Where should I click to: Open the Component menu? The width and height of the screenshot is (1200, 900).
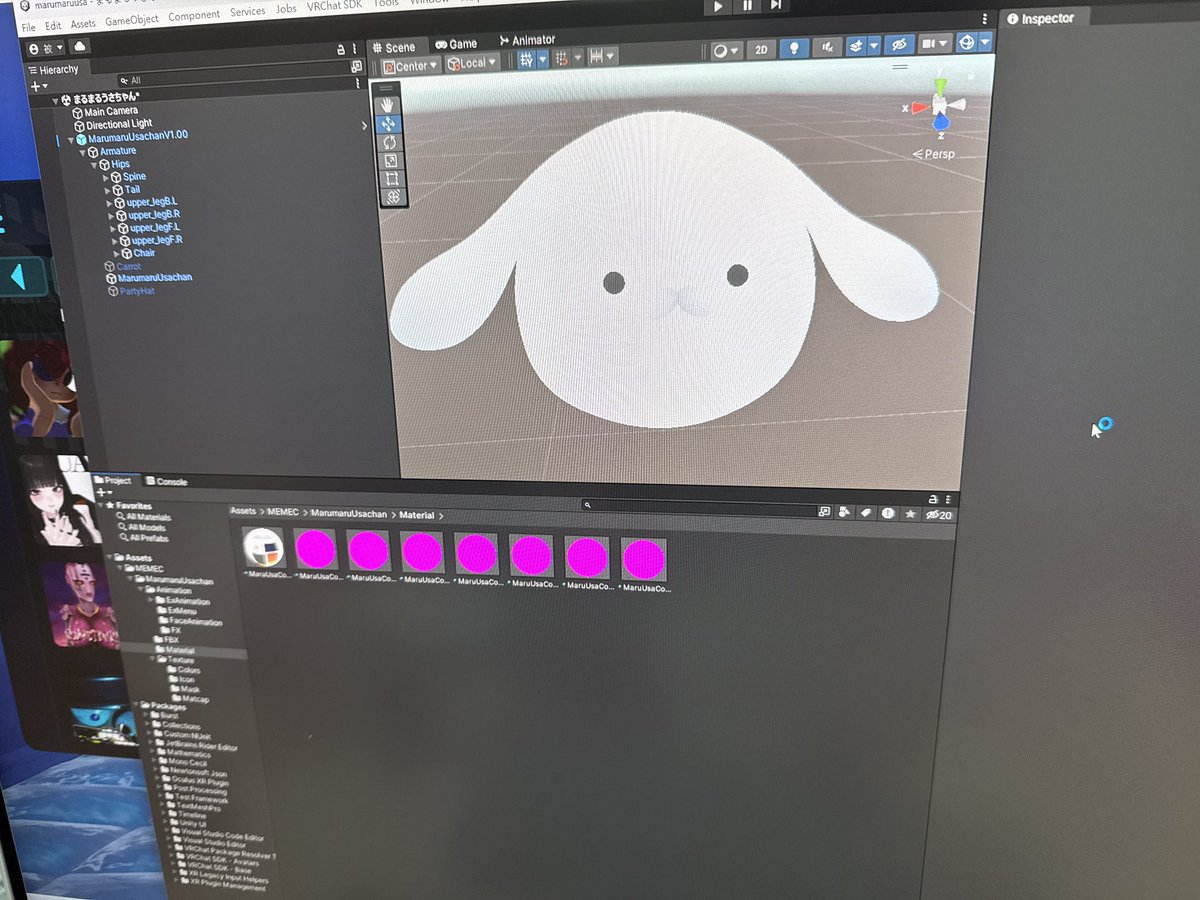coord(193,17)
